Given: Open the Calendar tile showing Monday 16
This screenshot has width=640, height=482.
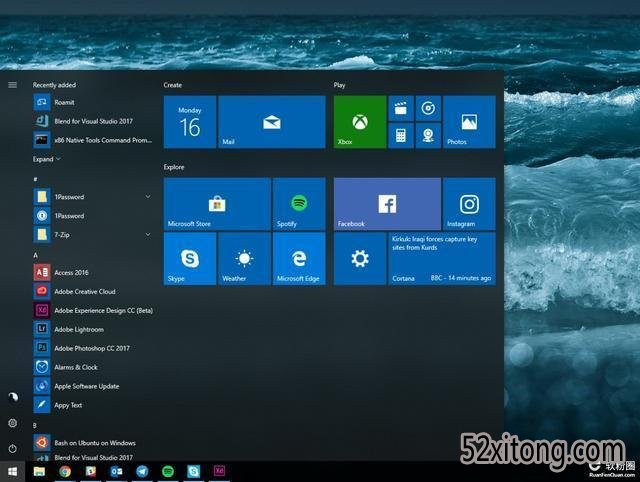Looking at the screenshot, I should [190, 122].
